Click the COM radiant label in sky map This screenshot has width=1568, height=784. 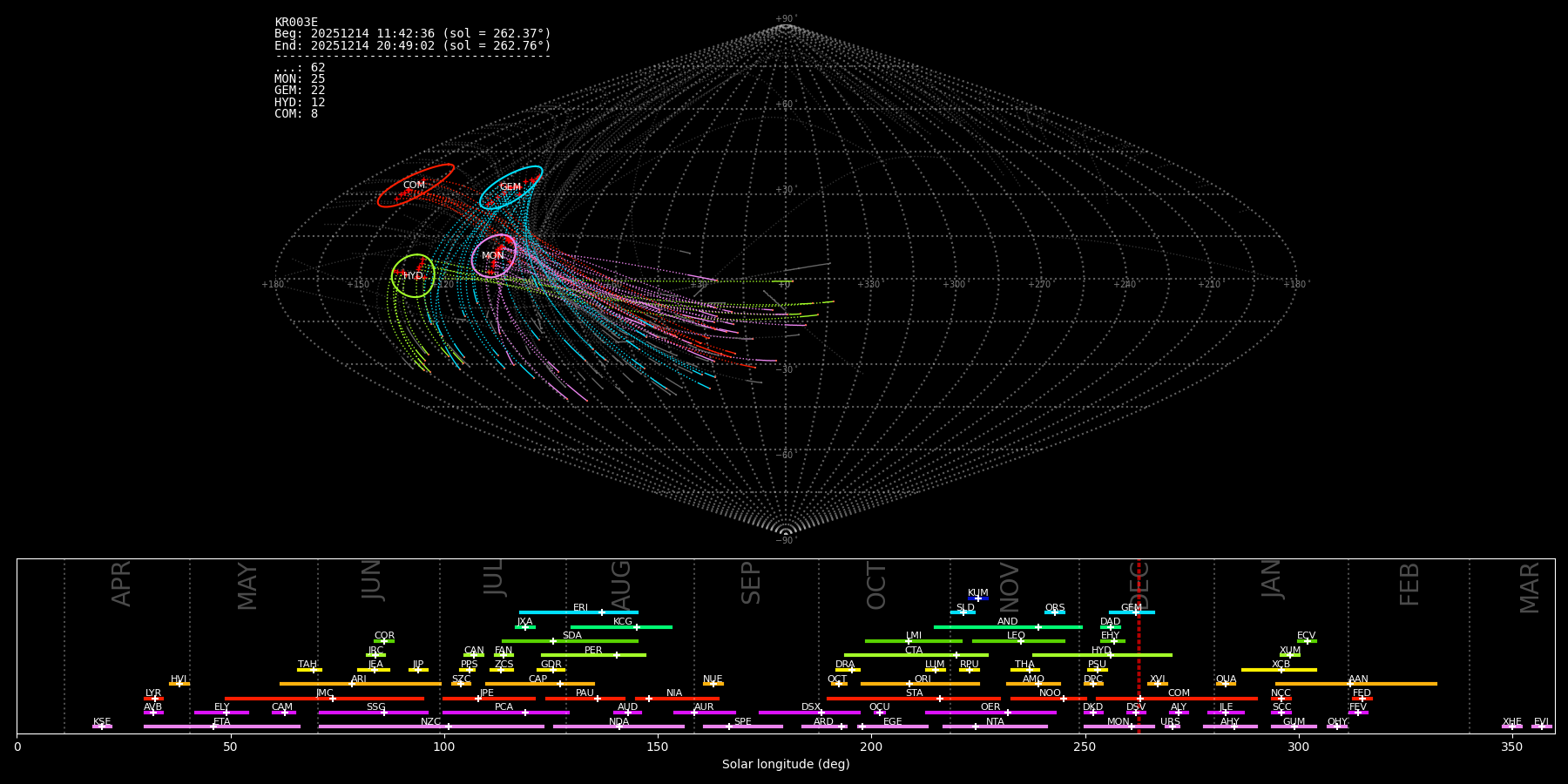[414, 186]
